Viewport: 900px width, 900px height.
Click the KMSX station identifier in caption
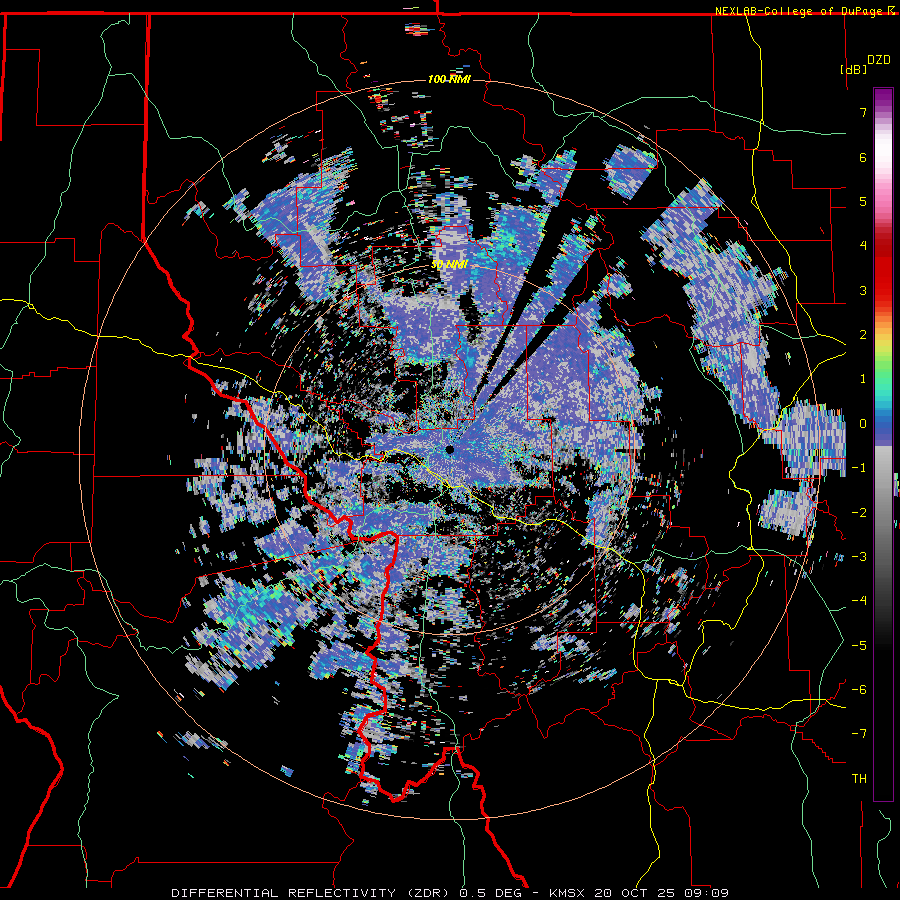coord(569,893)
